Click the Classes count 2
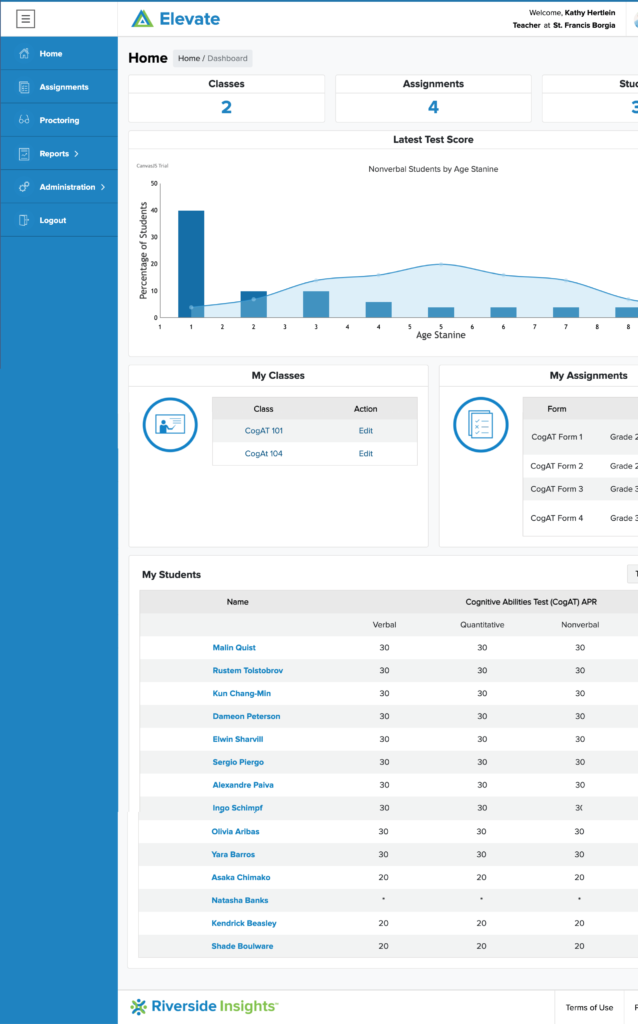 226,107
